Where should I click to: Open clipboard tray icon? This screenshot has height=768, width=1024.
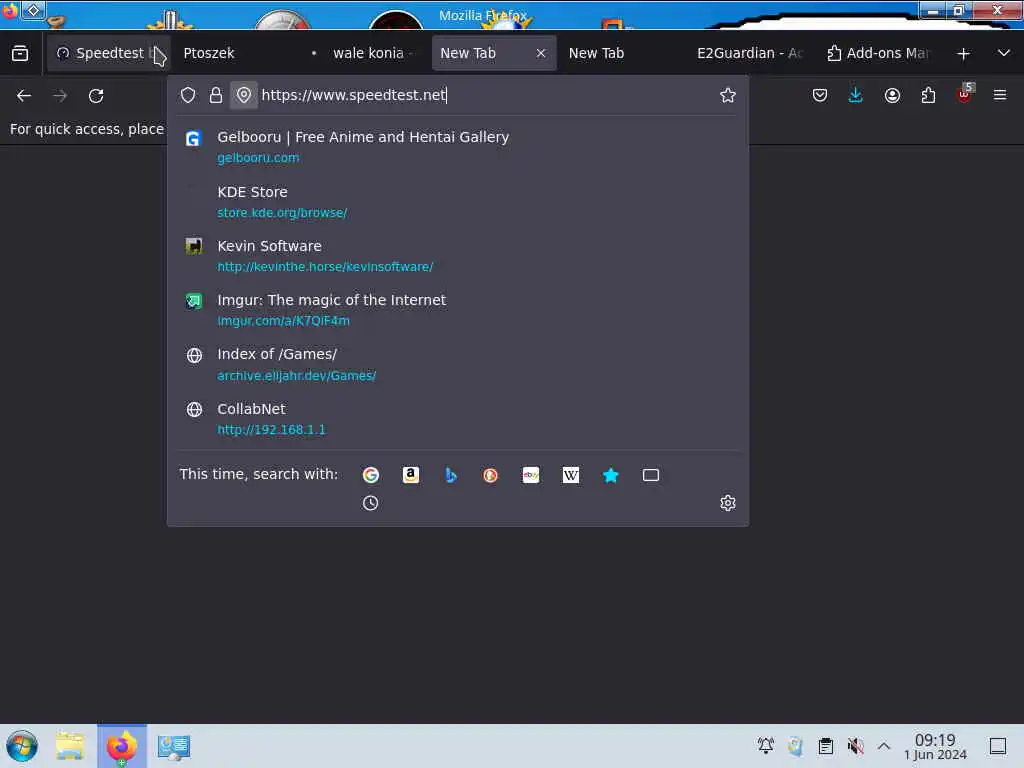coord(825,746)
